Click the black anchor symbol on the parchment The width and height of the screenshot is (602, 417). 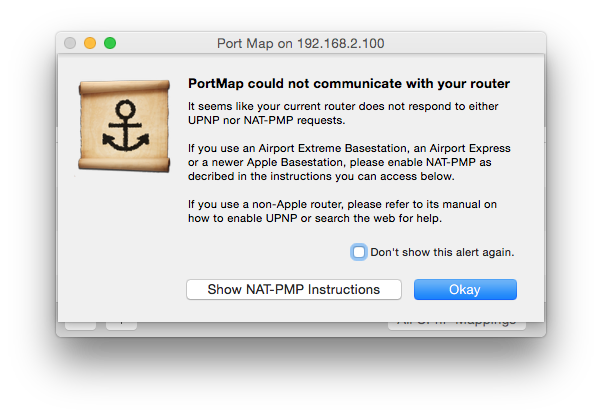[125, 126]
